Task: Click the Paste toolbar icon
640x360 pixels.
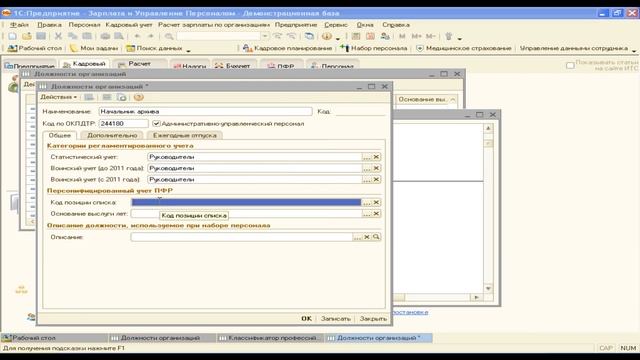Action: coord(87,36)
